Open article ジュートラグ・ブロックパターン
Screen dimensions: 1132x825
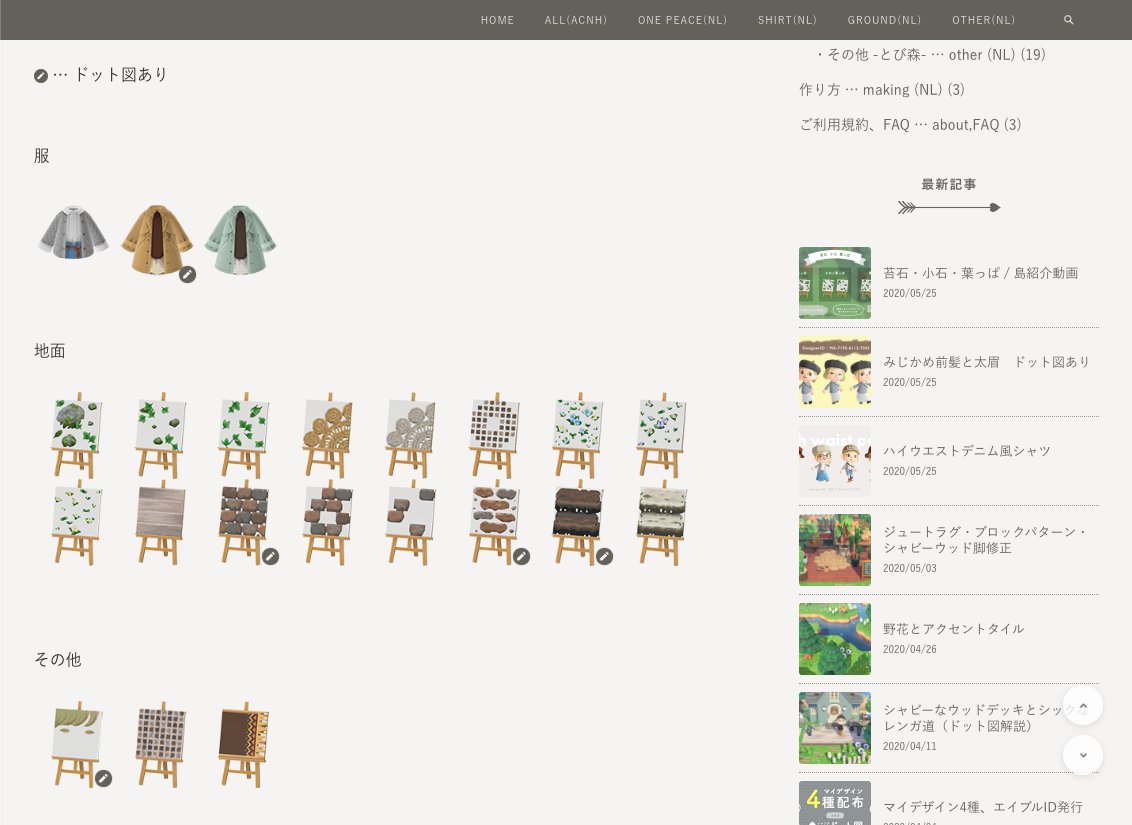[x=984, y=540]
